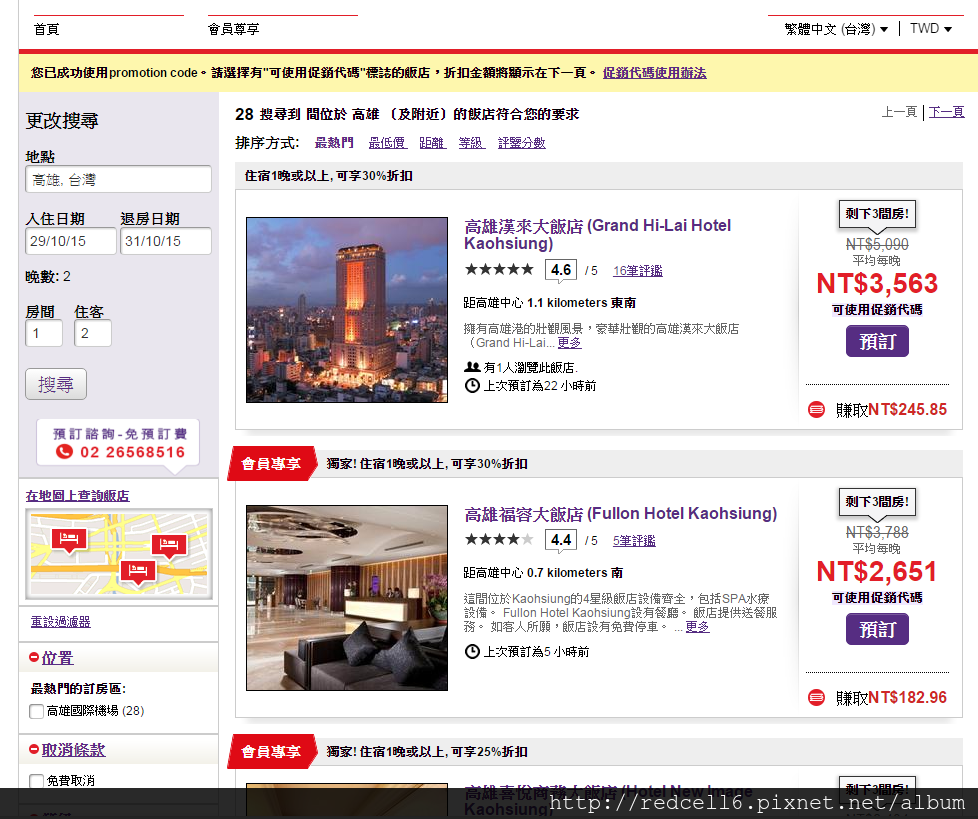Sort results by 最熱門
978x819 pixels.
click(x=334, y=143)
